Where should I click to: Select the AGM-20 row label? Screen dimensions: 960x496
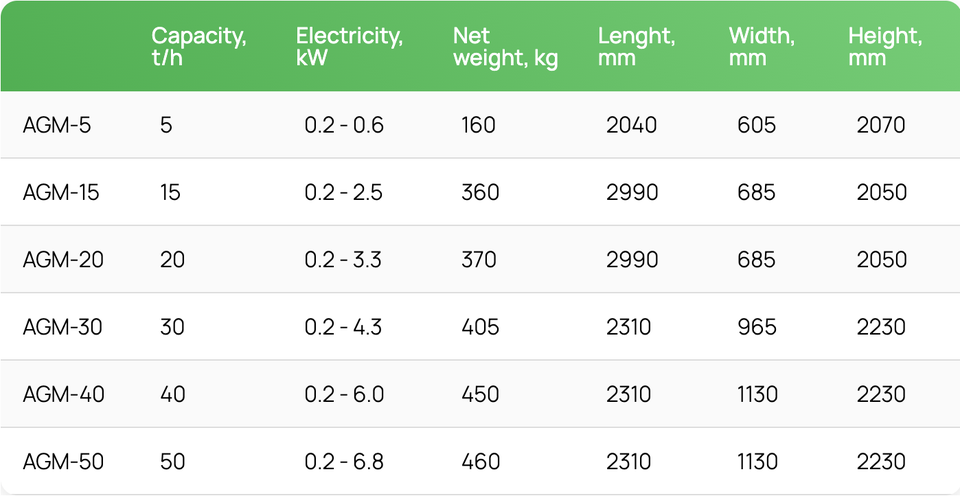pos(63,260)
